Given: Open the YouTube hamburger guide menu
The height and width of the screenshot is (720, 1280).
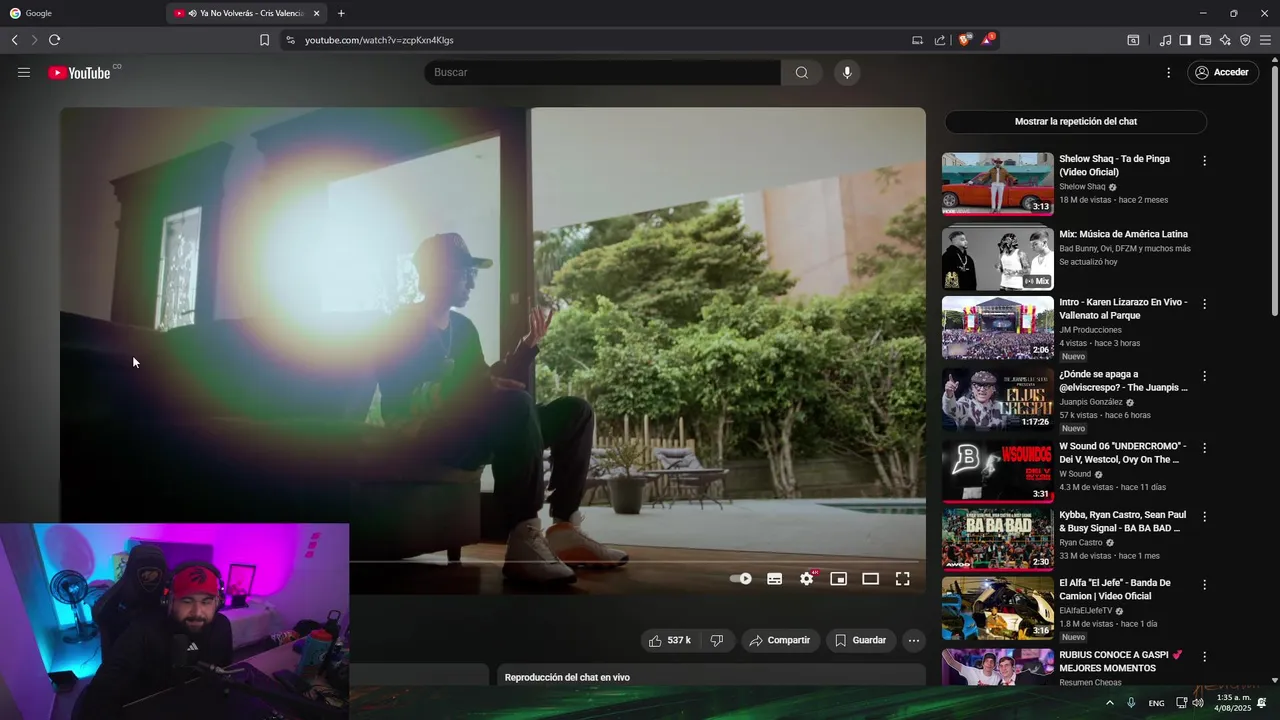Looking at the screenshot, I should tap(24, 72).
